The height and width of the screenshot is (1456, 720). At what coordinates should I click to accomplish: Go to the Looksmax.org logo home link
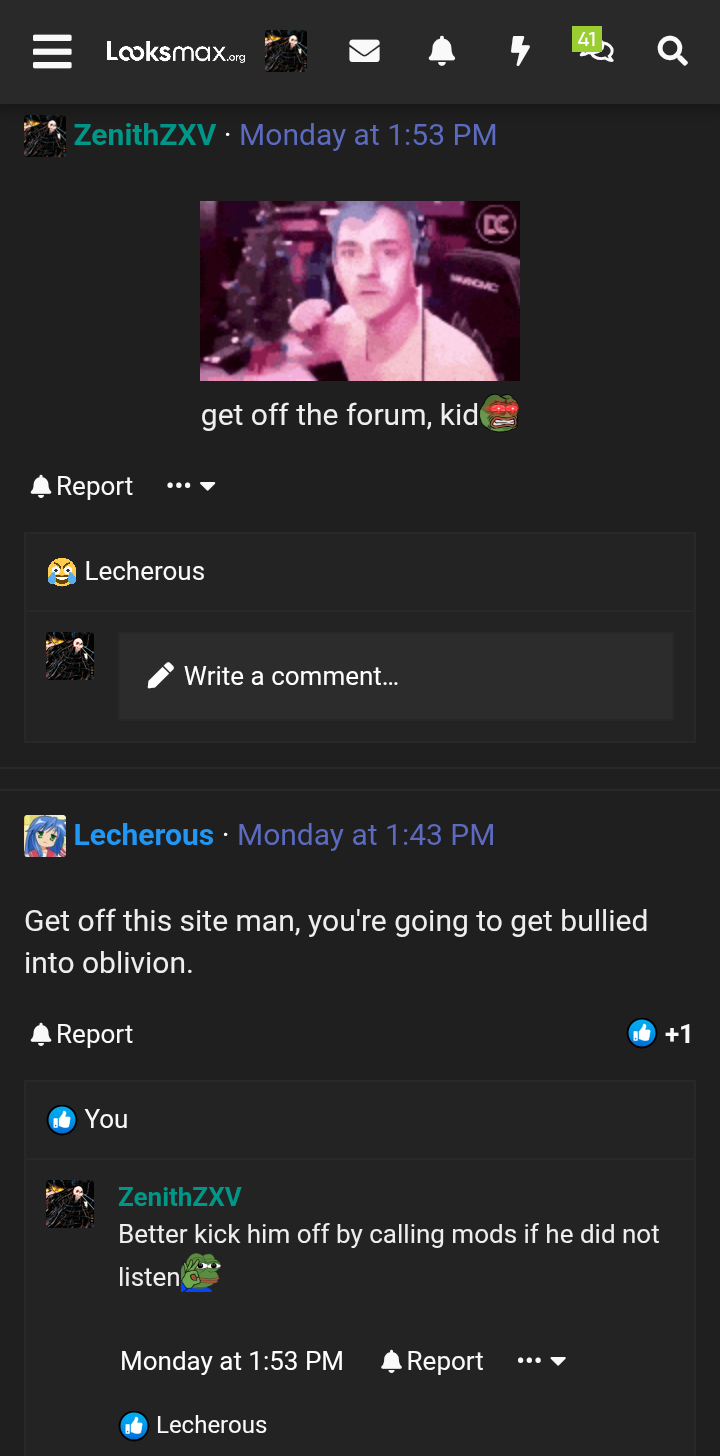[x=176, y=51]
